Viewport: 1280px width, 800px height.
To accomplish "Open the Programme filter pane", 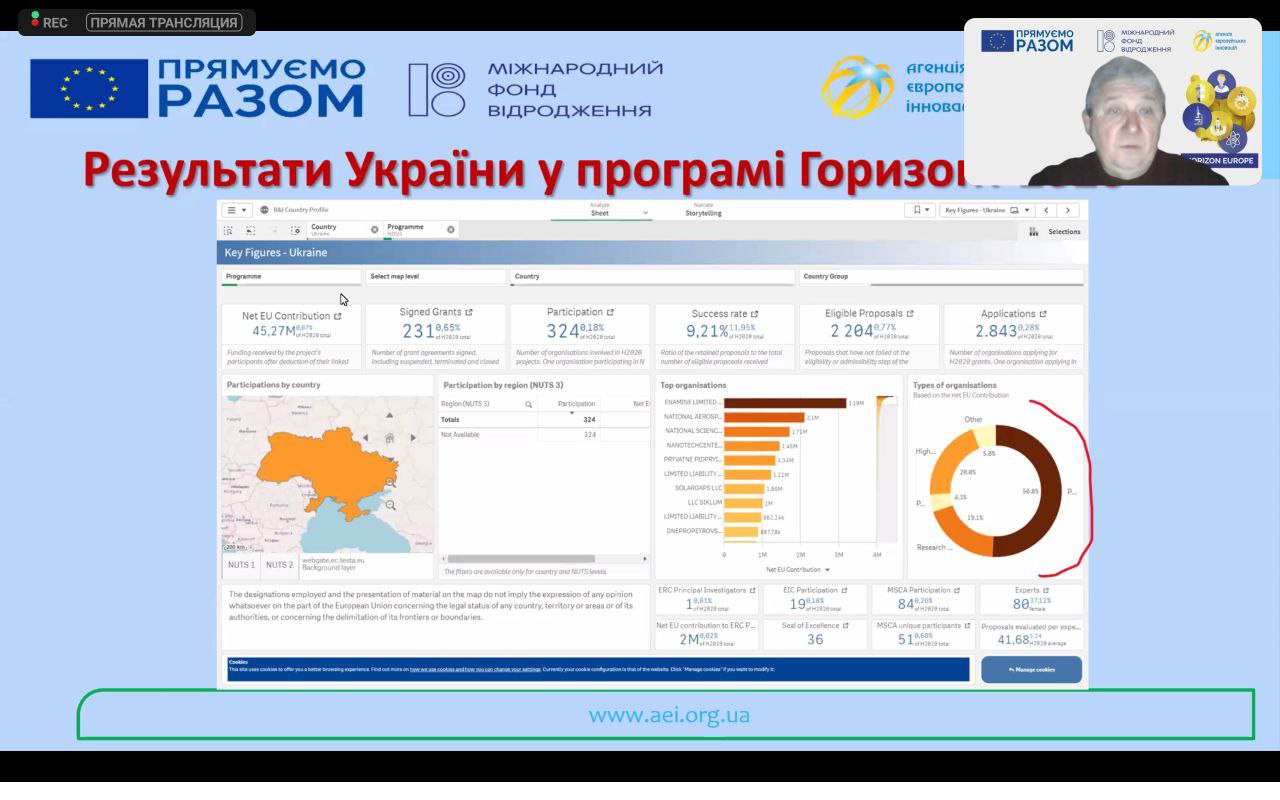I will point(291,277).
